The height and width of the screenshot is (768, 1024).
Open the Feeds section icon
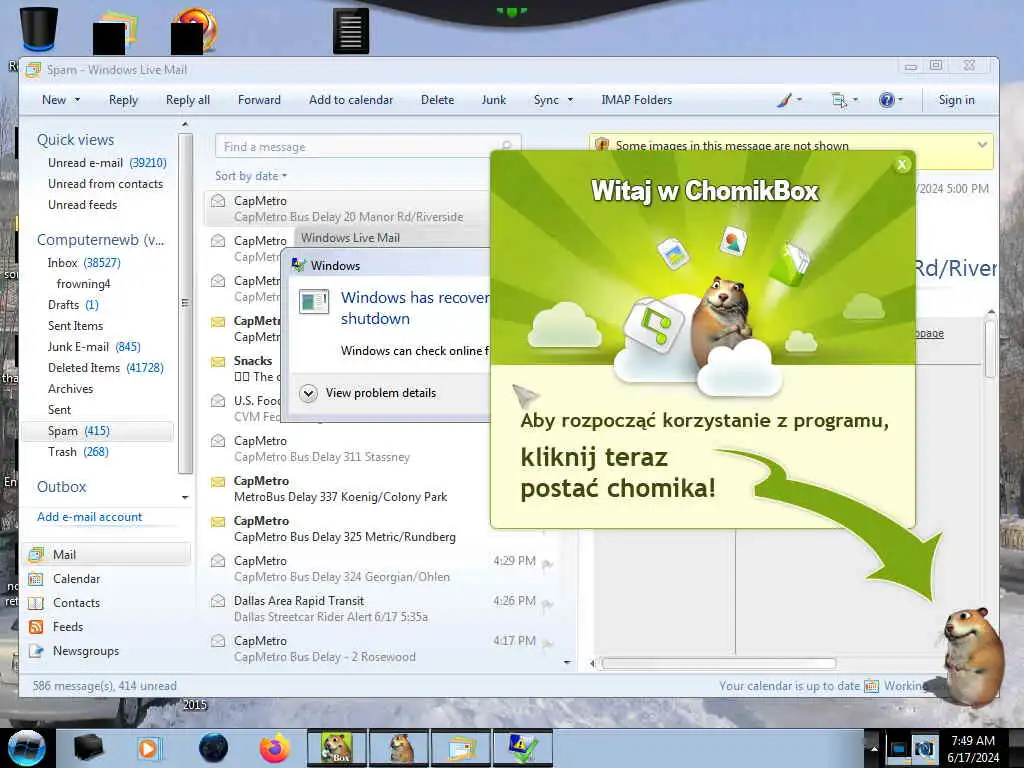click(36, 627)
